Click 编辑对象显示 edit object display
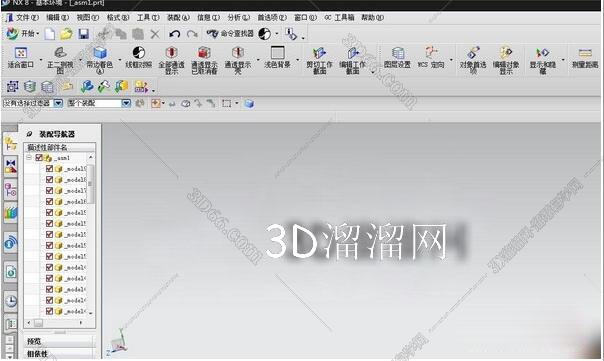The height and width of the screenshot is (361, 604). [506, 60]
